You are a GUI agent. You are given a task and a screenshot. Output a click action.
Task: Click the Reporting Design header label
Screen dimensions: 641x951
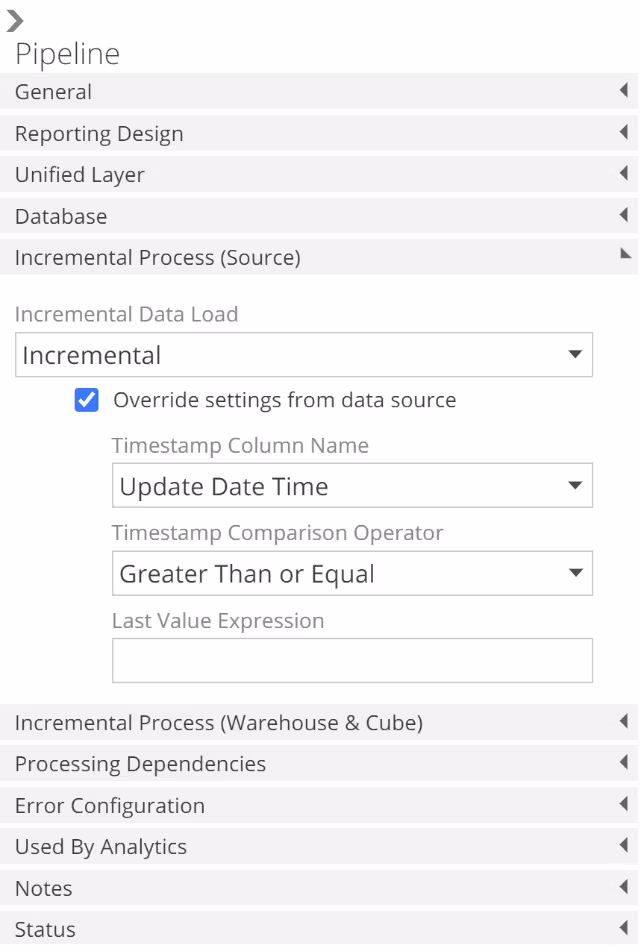[x=99, y=133]
